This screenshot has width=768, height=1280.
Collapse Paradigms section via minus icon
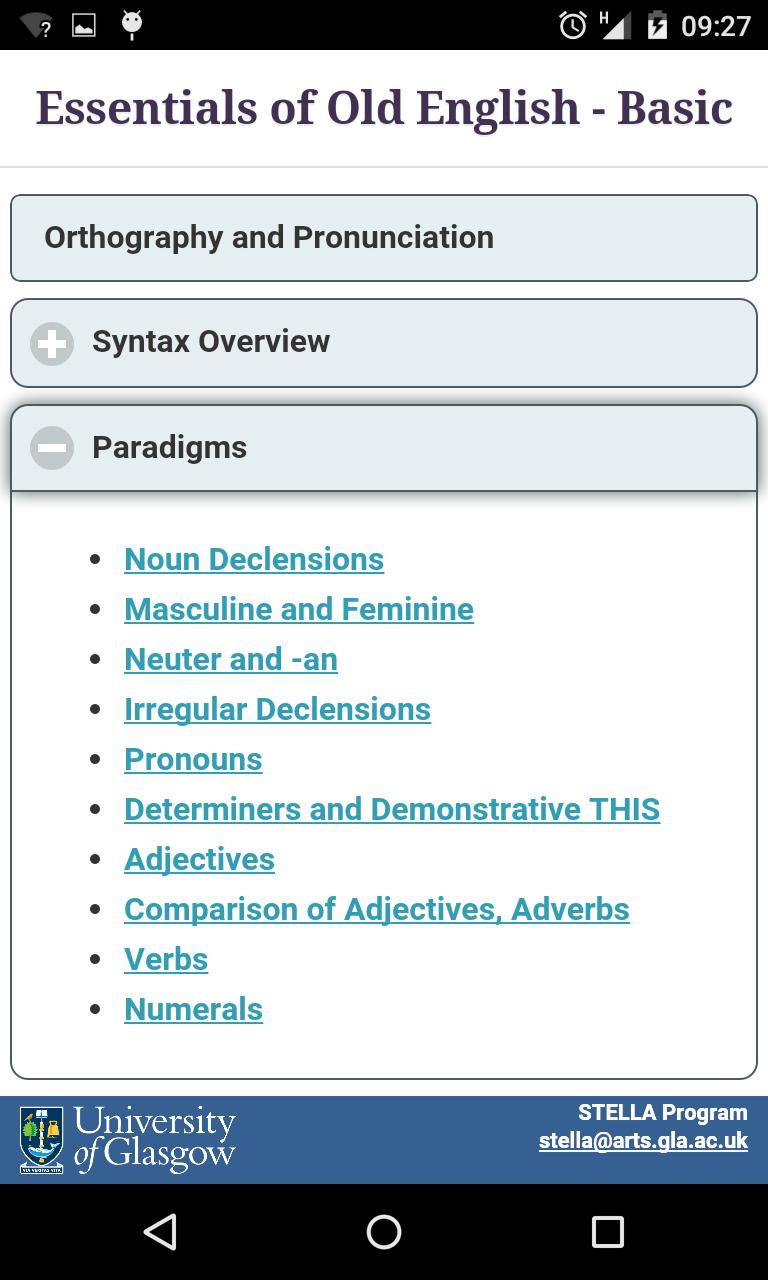pyautogui.click(x=52, y=448)
